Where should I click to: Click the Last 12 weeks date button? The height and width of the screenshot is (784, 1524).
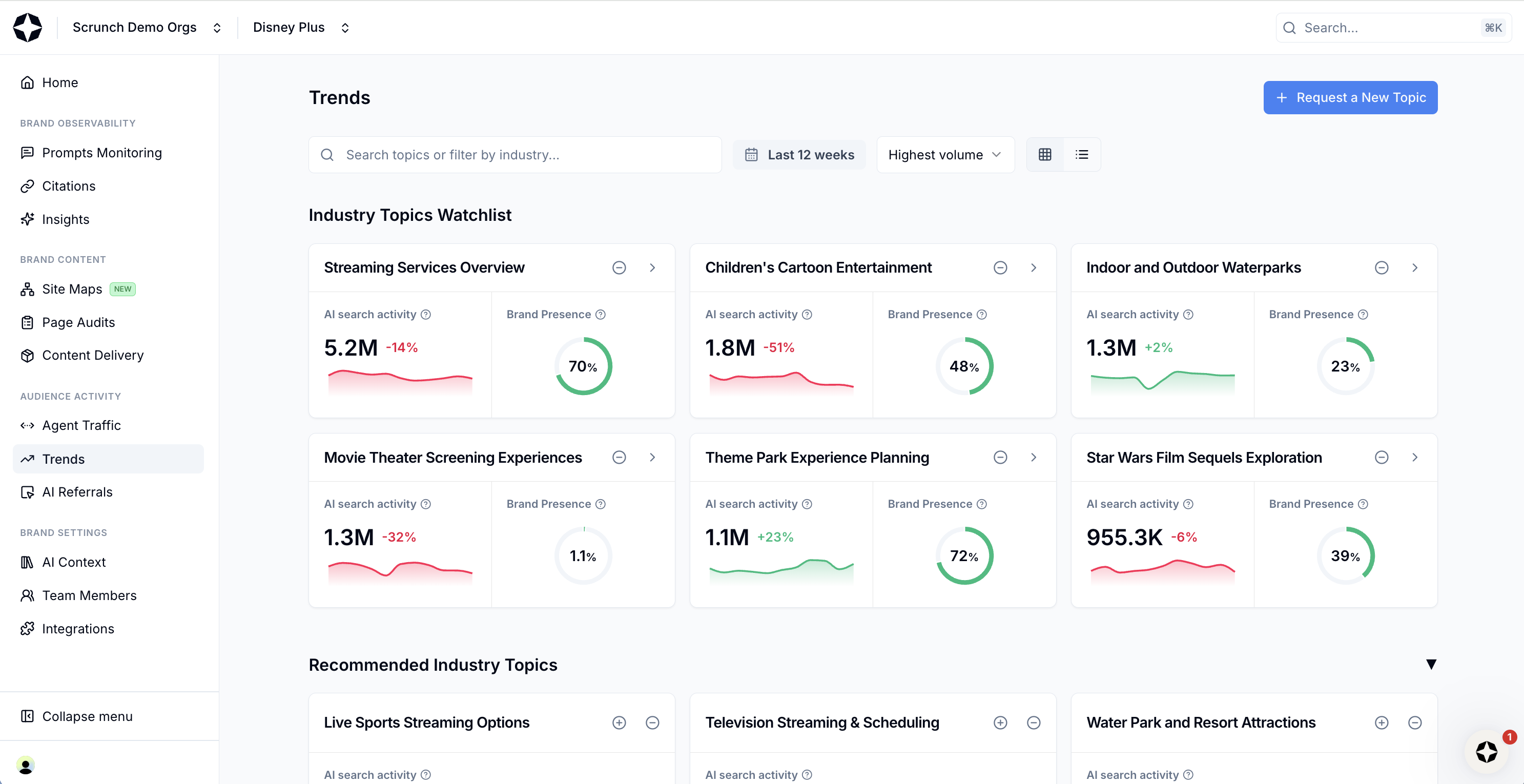[x=799, y=154]
